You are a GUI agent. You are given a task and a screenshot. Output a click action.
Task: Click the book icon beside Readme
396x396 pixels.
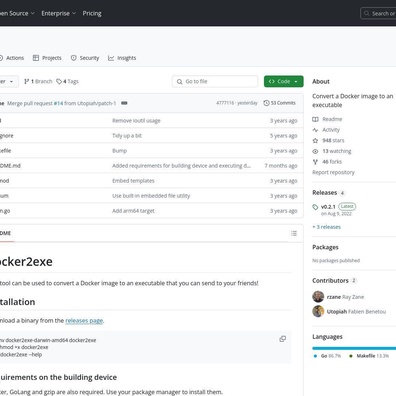pos(315,119)
